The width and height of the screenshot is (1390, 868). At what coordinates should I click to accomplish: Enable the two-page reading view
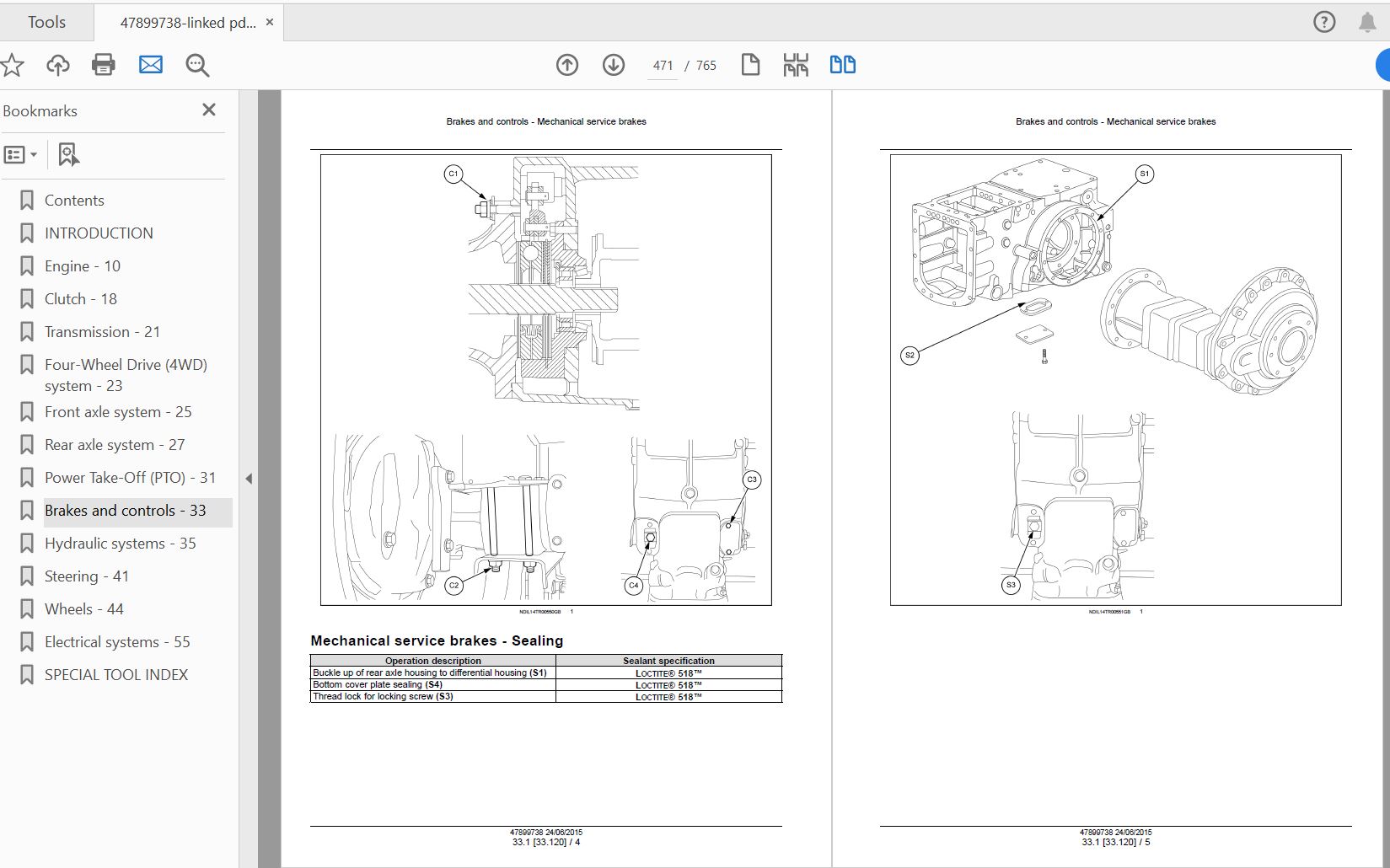coord(842,64)
